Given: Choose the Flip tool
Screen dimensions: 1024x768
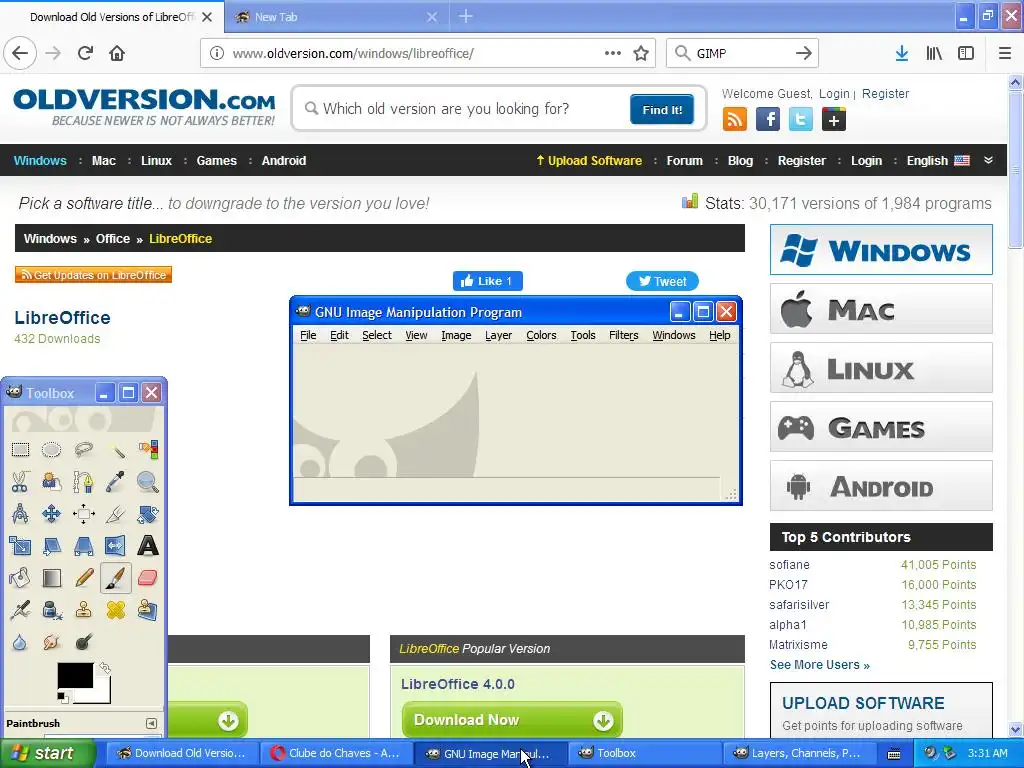Looking at the screenshot, I should (x=116, y=546).
